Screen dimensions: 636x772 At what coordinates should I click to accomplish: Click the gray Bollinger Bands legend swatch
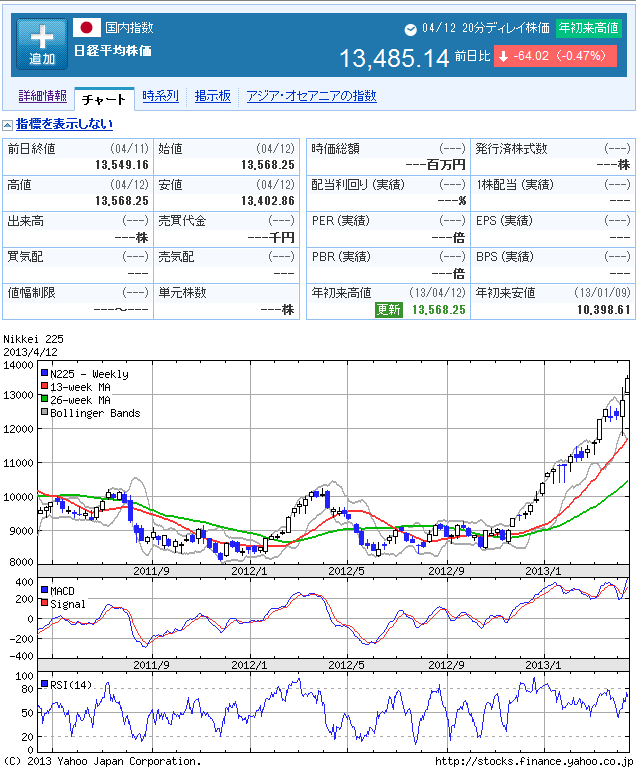[44, 413]
